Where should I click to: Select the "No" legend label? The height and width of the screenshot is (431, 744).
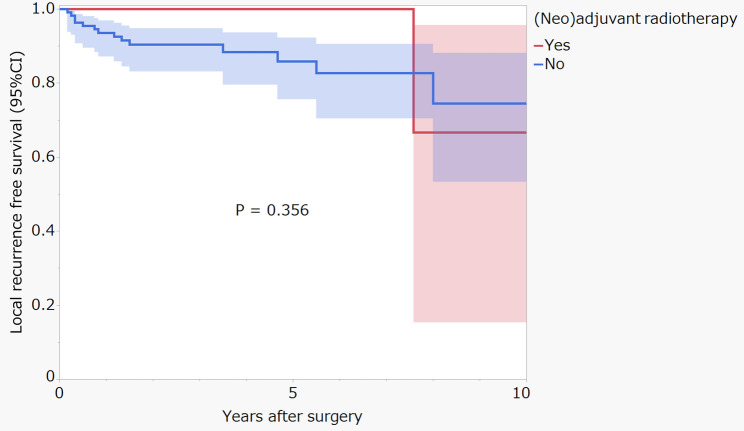[x=553, y=64]
